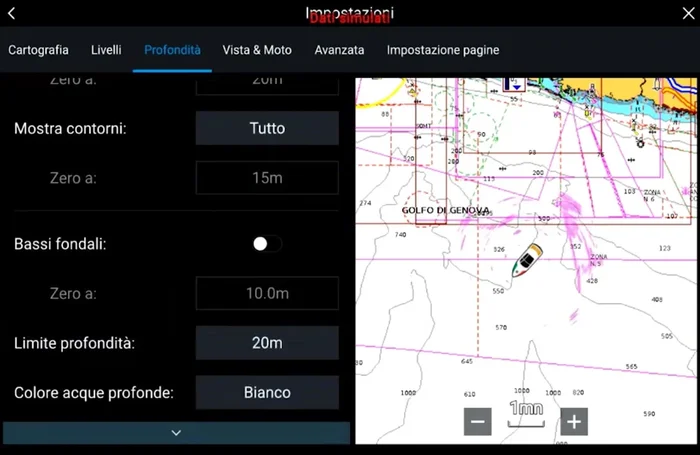Select the boat icon on the chart
700x455 pixels.
527,260
